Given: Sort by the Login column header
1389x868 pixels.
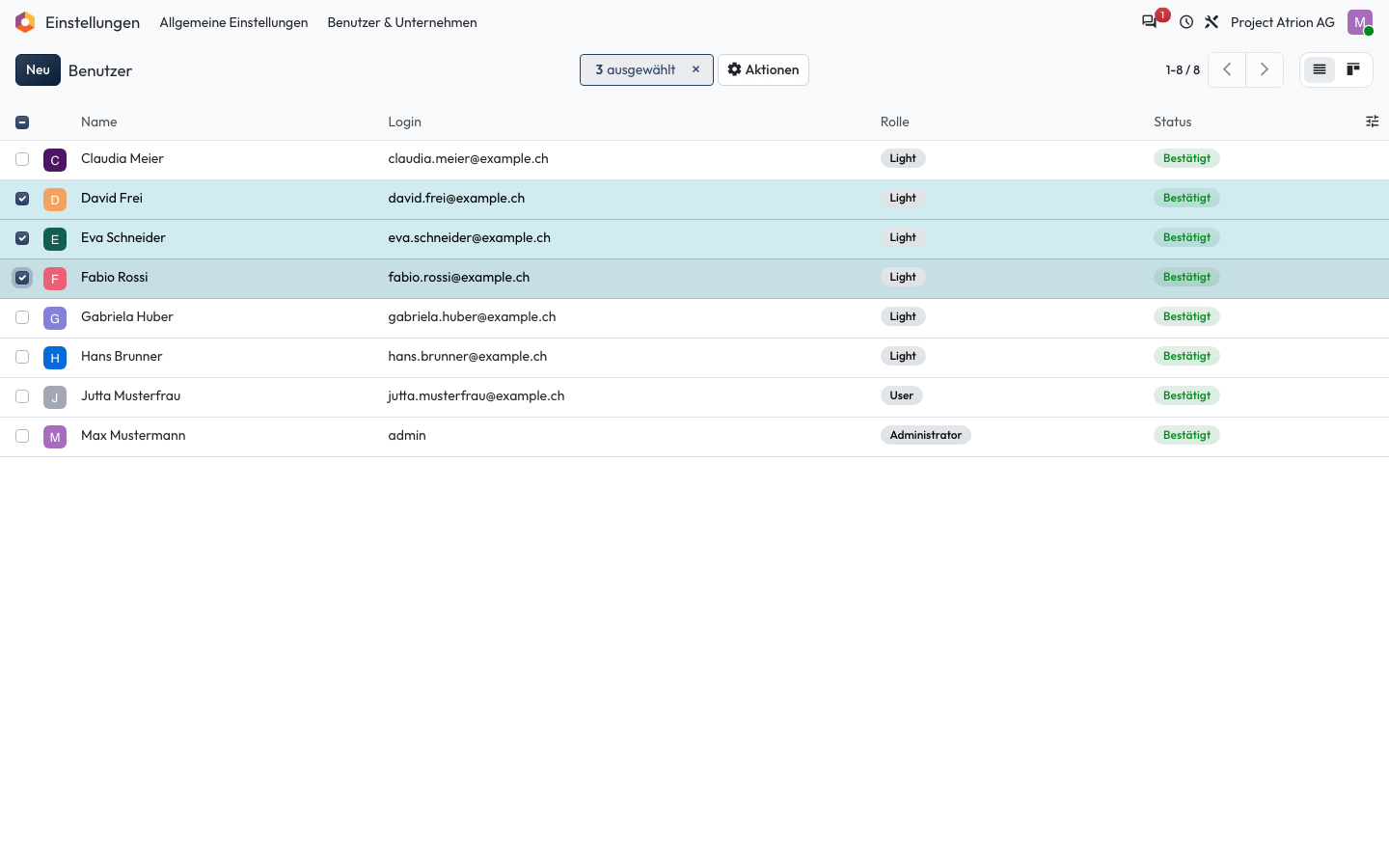Looking at the screenshot, I should pyautogui.click(x=405, y=122).
